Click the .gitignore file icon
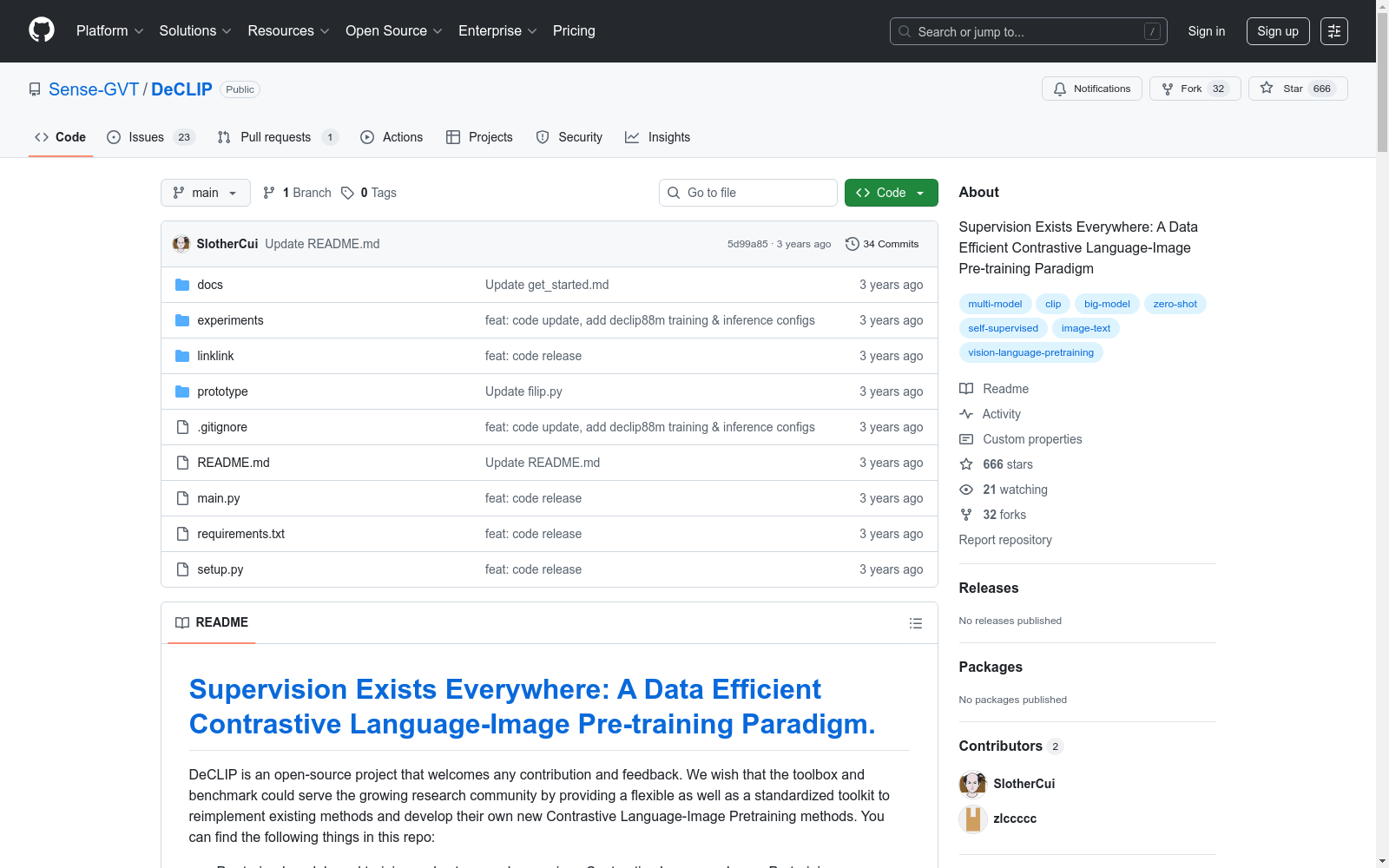 [x=182, y=427]
